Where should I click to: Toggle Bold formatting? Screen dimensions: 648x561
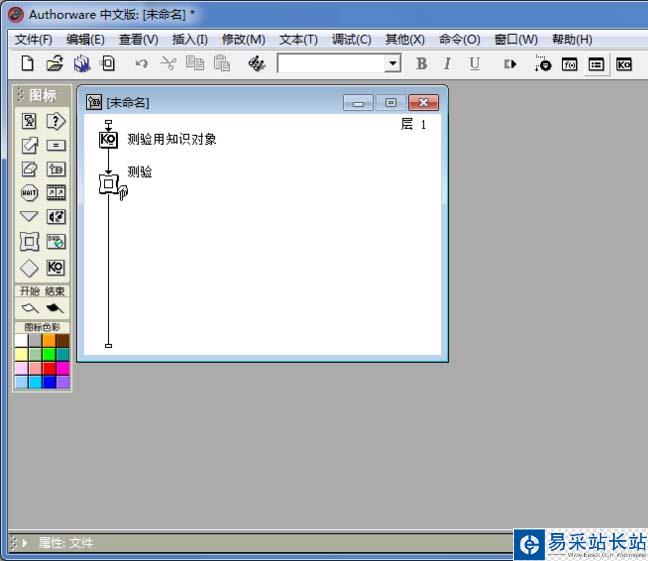tap(422, 64)
